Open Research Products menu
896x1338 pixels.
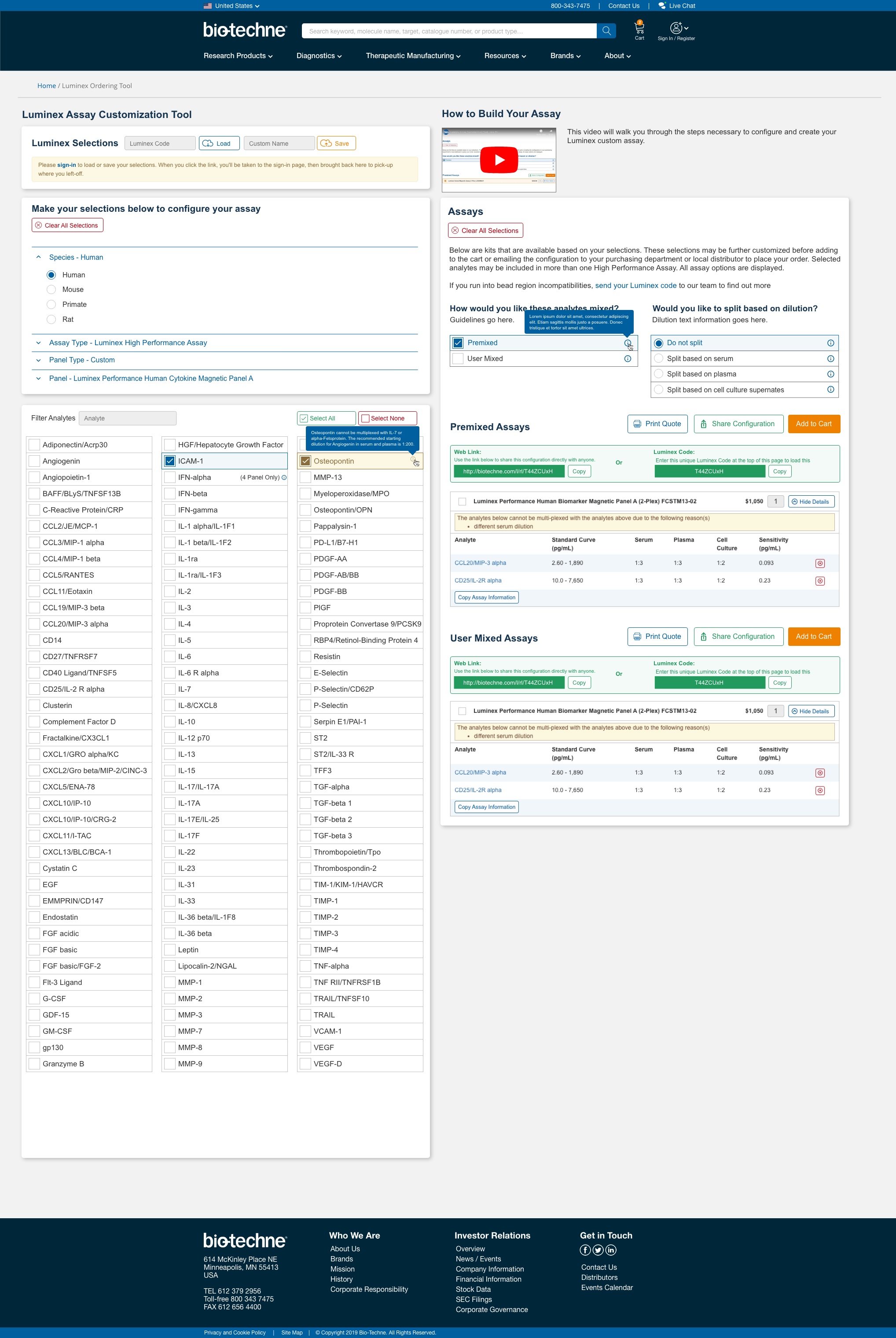pyautogui.click(x=238, y=56)
